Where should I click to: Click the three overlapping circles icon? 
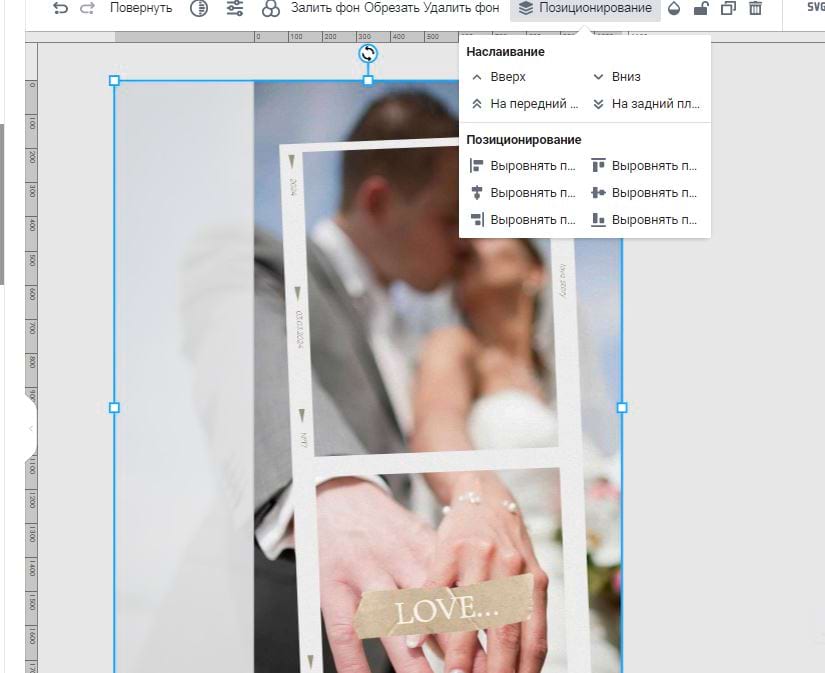coord(270,8)
